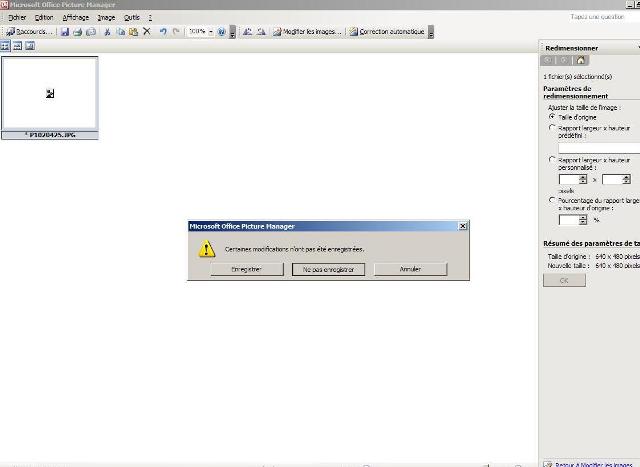Open the predefined width x height combo box
This screenshot has width=640, height=467.
coord(598,148)
